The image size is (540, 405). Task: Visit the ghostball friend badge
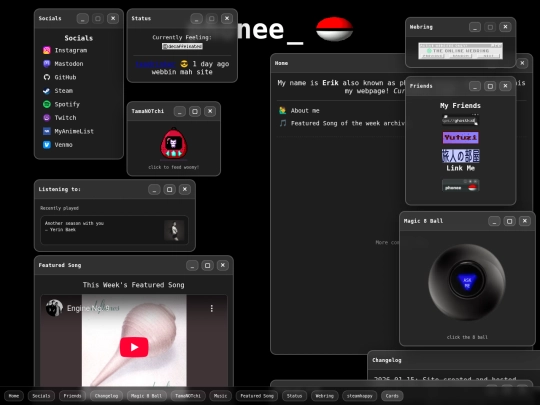pyautogui.click(x=460, y=120)
